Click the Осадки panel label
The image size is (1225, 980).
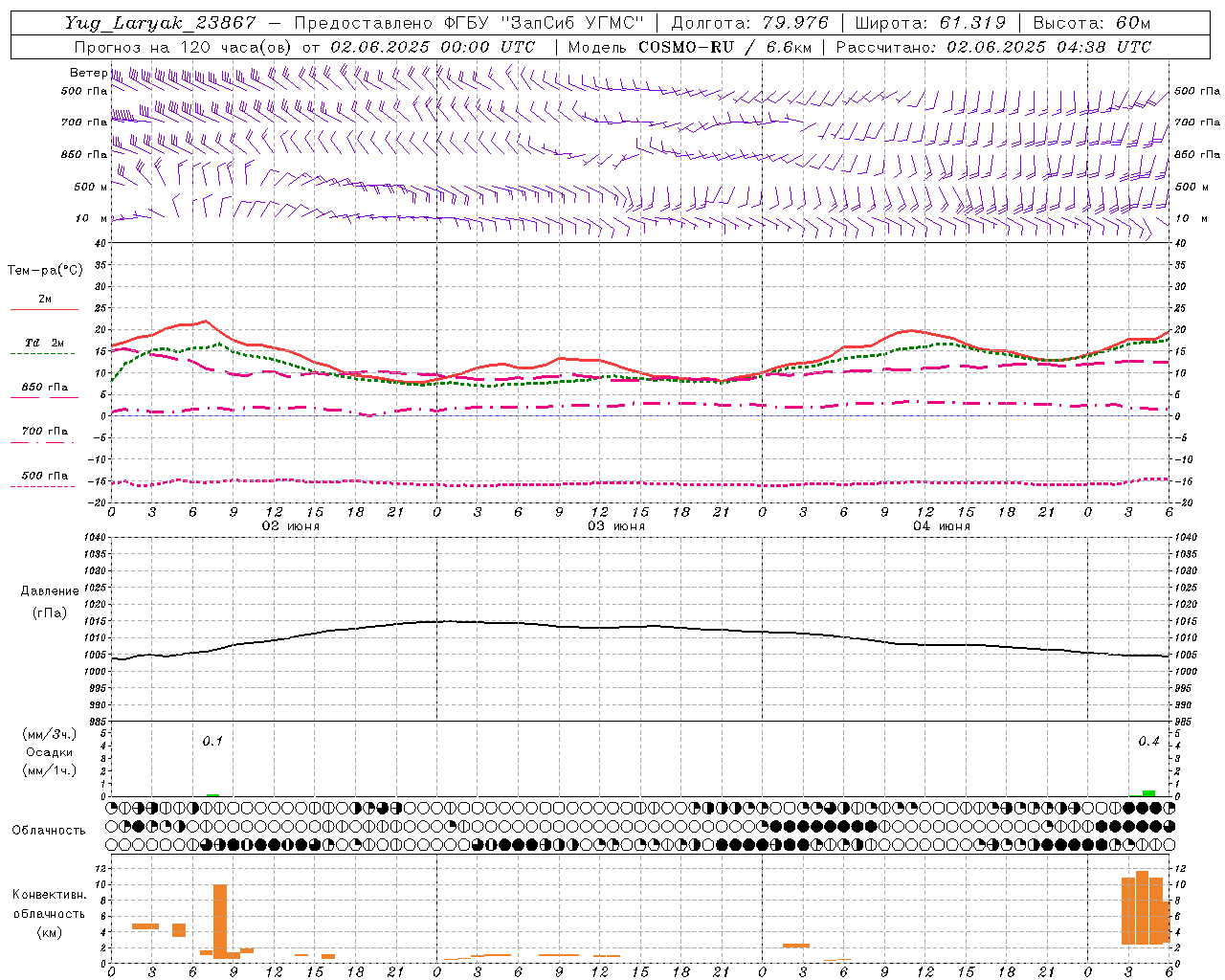[49, 752]
